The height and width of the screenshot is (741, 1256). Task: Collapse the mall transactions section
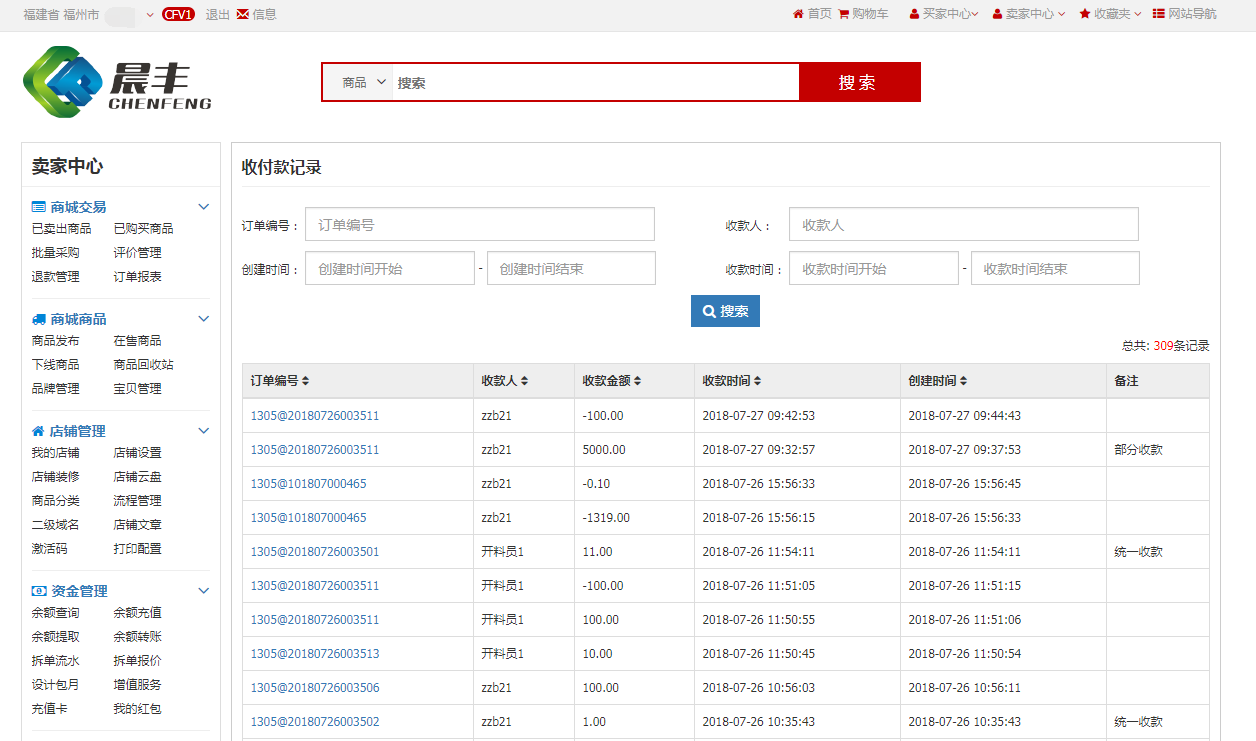tap(204, 207)
